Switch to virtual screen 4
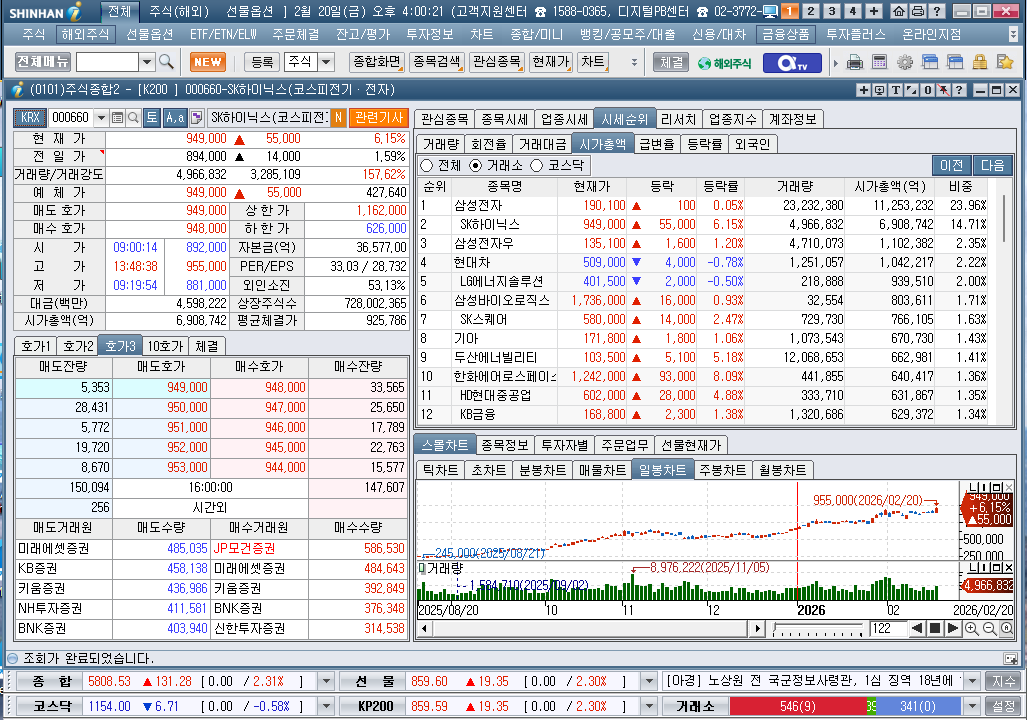 tap(853, 11)
